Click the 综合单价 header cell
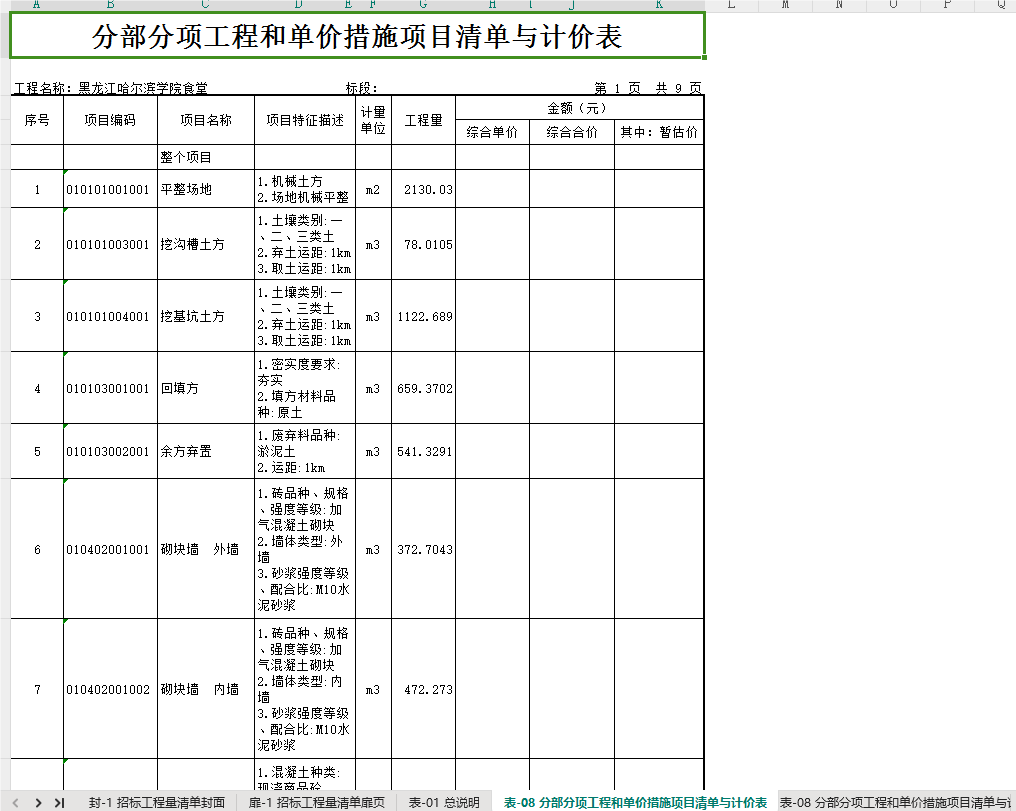Screen dimensions: 1016x811 [492, 132]
